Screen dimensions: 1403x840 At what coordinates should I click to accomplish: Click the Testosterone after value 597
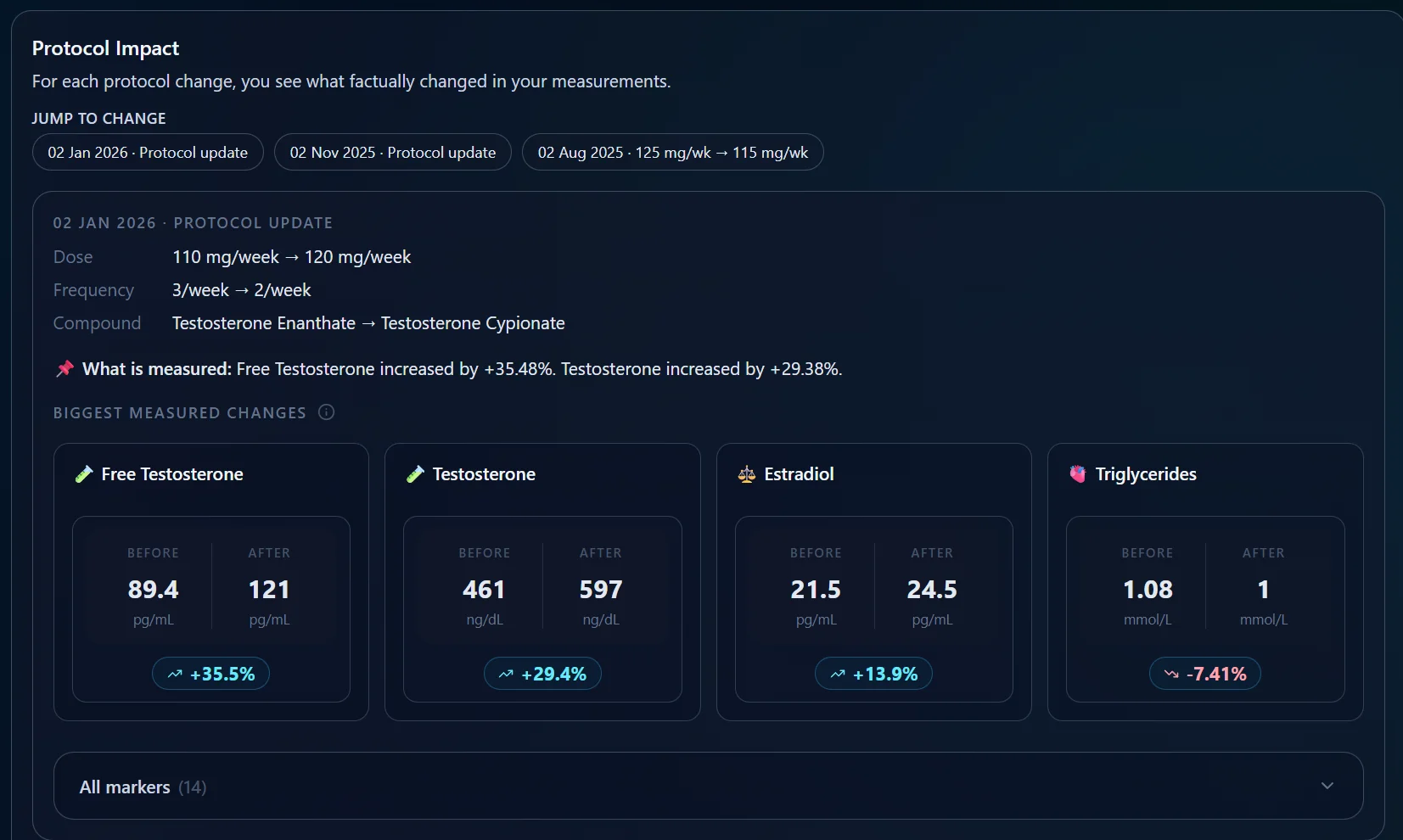click(601, 590)
